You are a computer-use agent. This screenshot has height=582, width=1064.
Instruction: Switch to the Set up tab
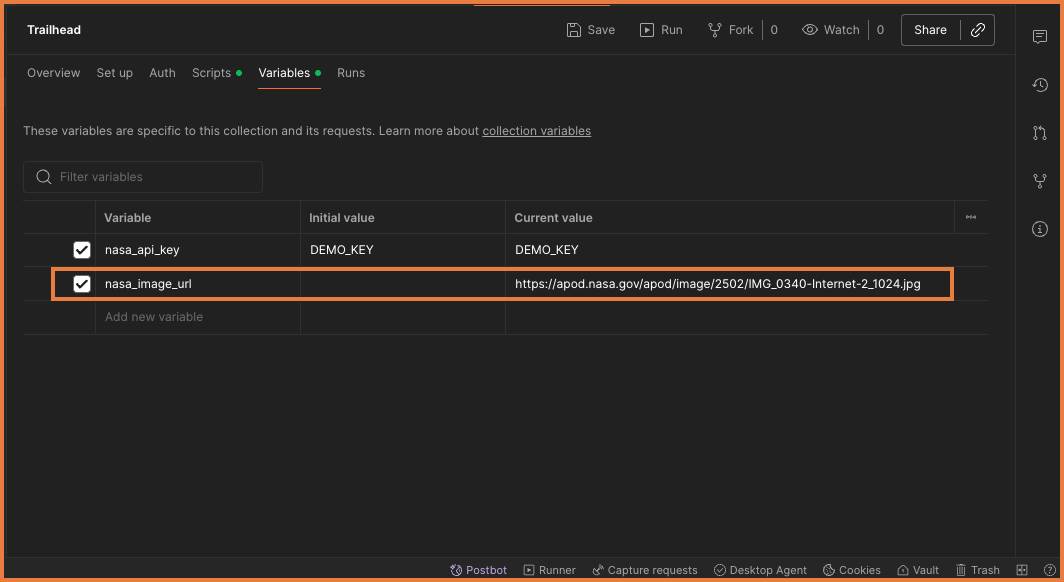115,73
